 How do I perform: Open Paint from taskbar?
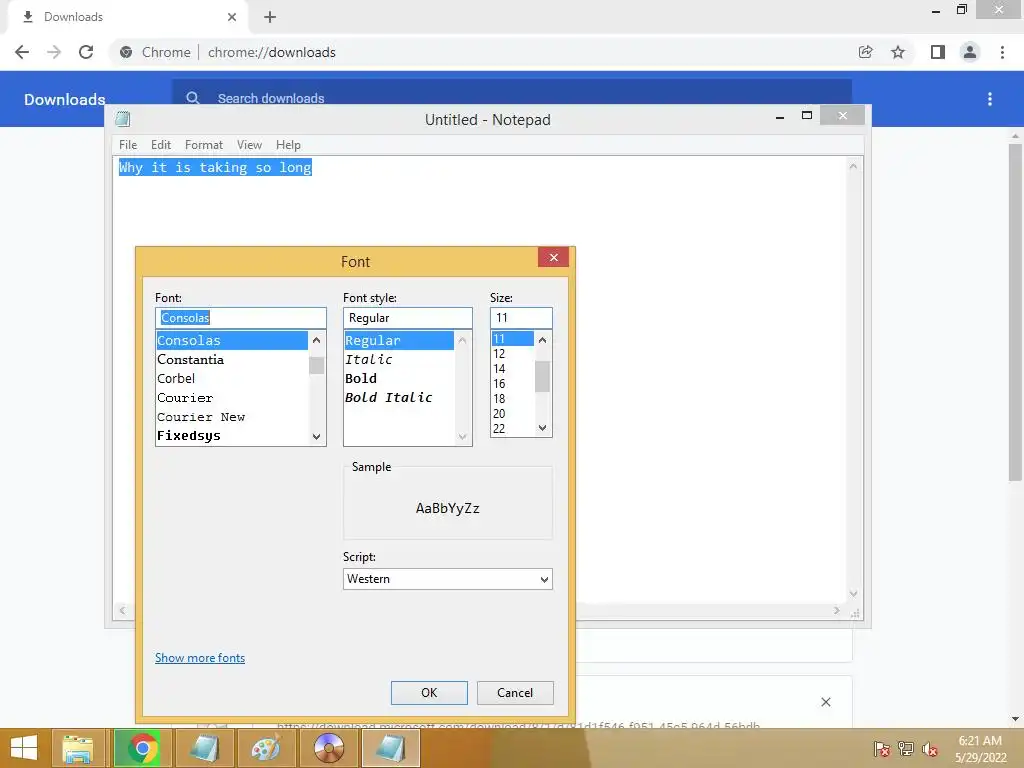(266, 748)
